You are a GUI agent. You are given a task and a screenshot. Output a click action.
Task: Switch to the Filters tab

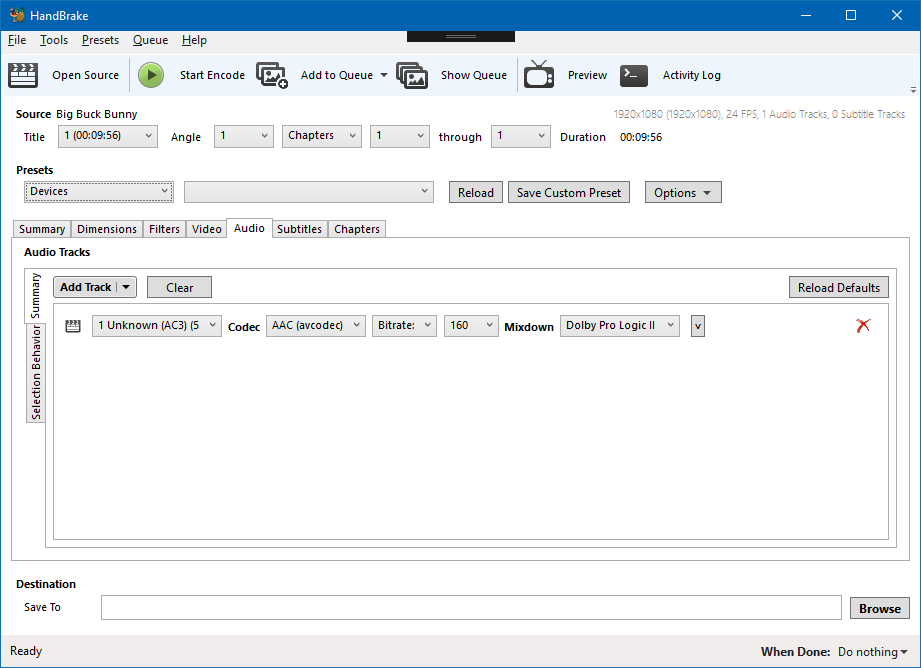[x=164, y=229]
